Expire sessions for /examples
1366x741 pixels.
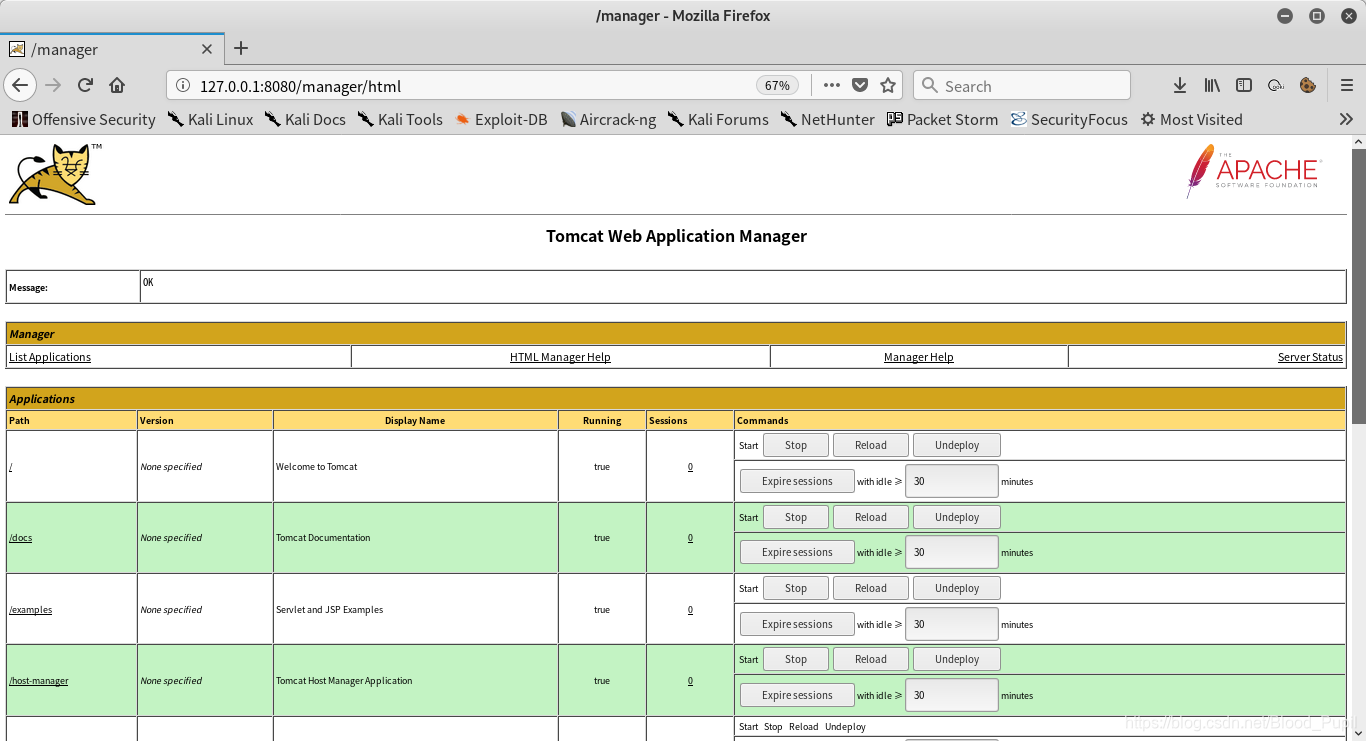797,624
